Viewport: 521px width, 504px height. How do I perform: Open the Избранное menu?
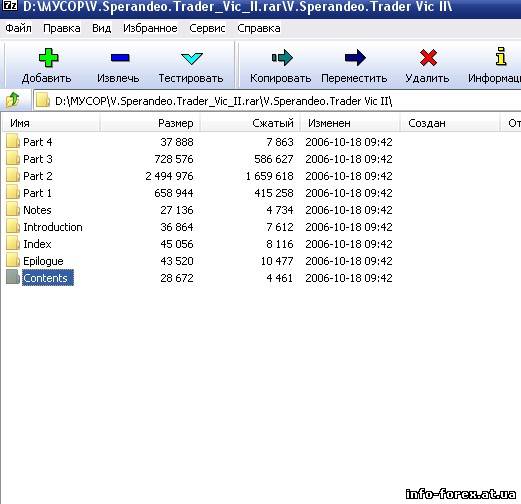[x=150, y=28]
